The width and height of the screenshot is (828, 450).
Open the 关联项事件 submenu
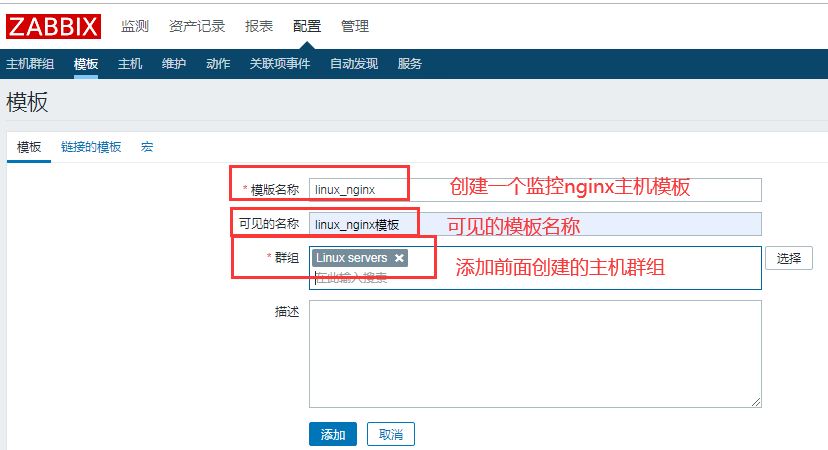[x=280, y=64]
